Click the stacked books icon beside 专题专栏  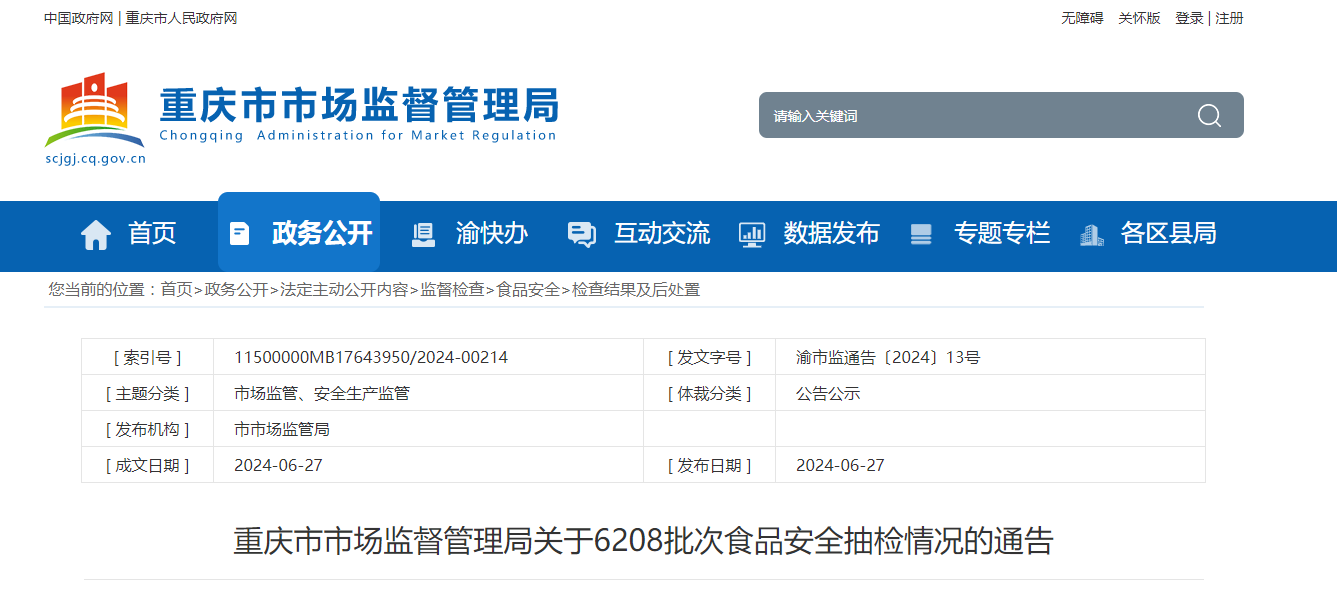click(x=921, y=234)
